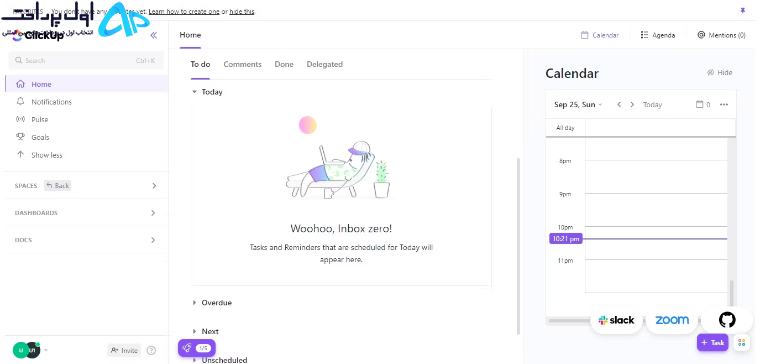Click the 8pm time slot
The width and height of the screenshot is (762, 364).
(x=656, y=177)
